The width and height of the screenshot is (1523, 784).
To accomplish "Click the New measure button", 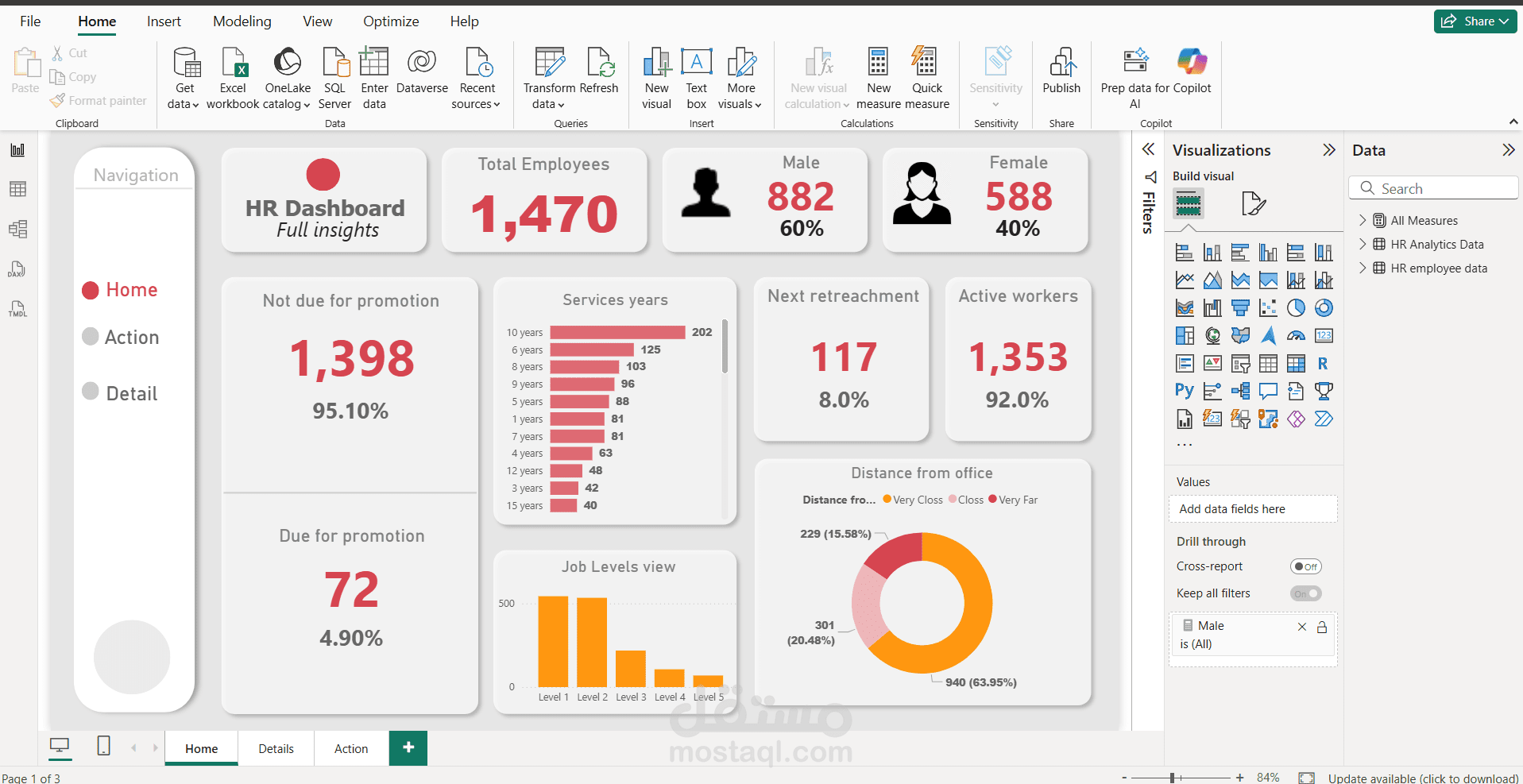I will click(x=878, y=76).
